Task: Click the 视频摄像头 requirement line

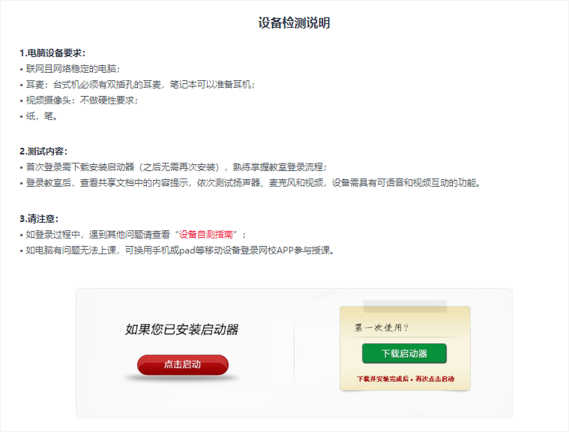Action: (x=79, y=100)
